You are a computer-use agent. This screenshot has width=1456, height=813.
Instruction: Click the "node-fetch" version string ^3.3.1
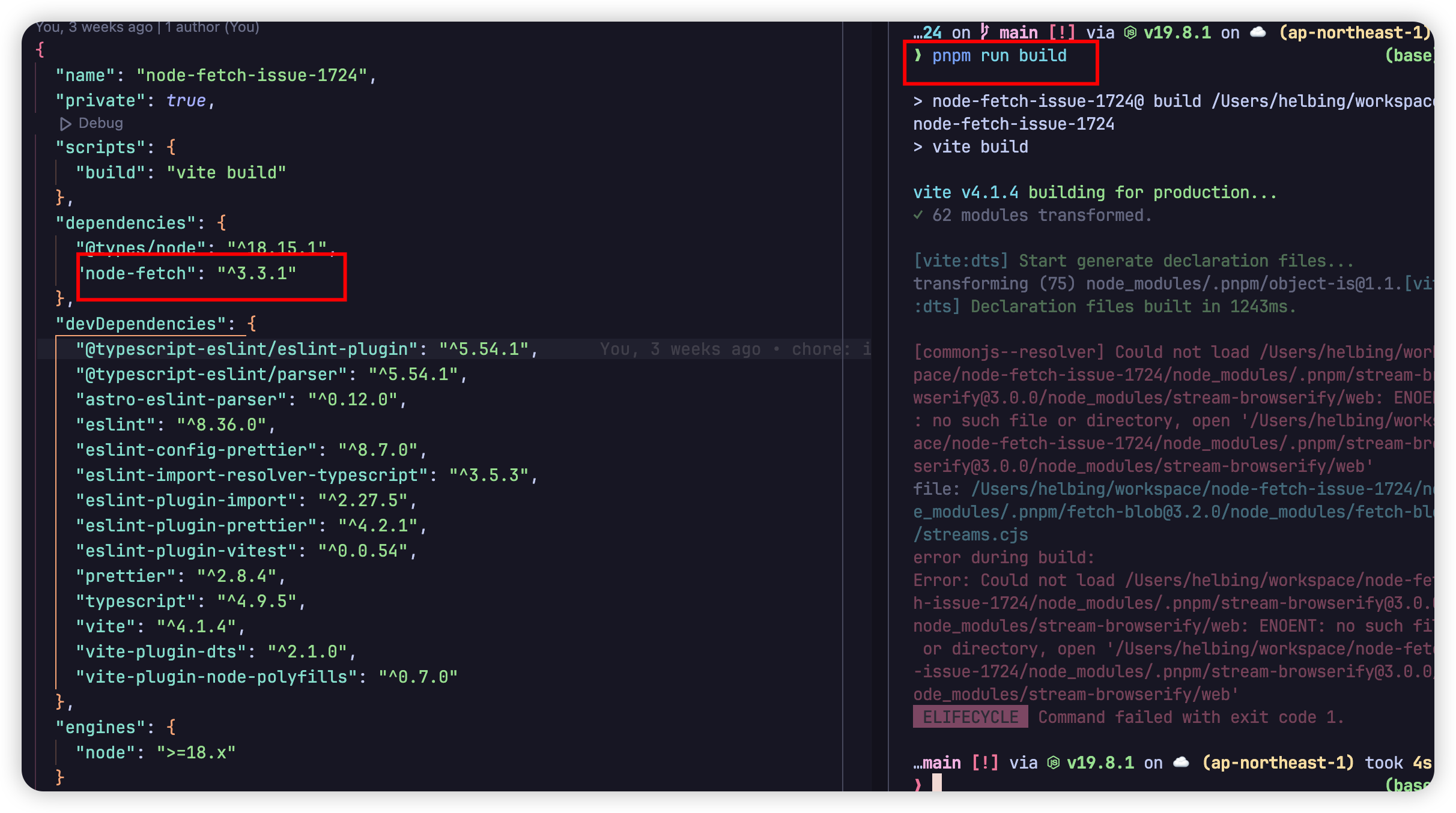click(x=256, y=273)
